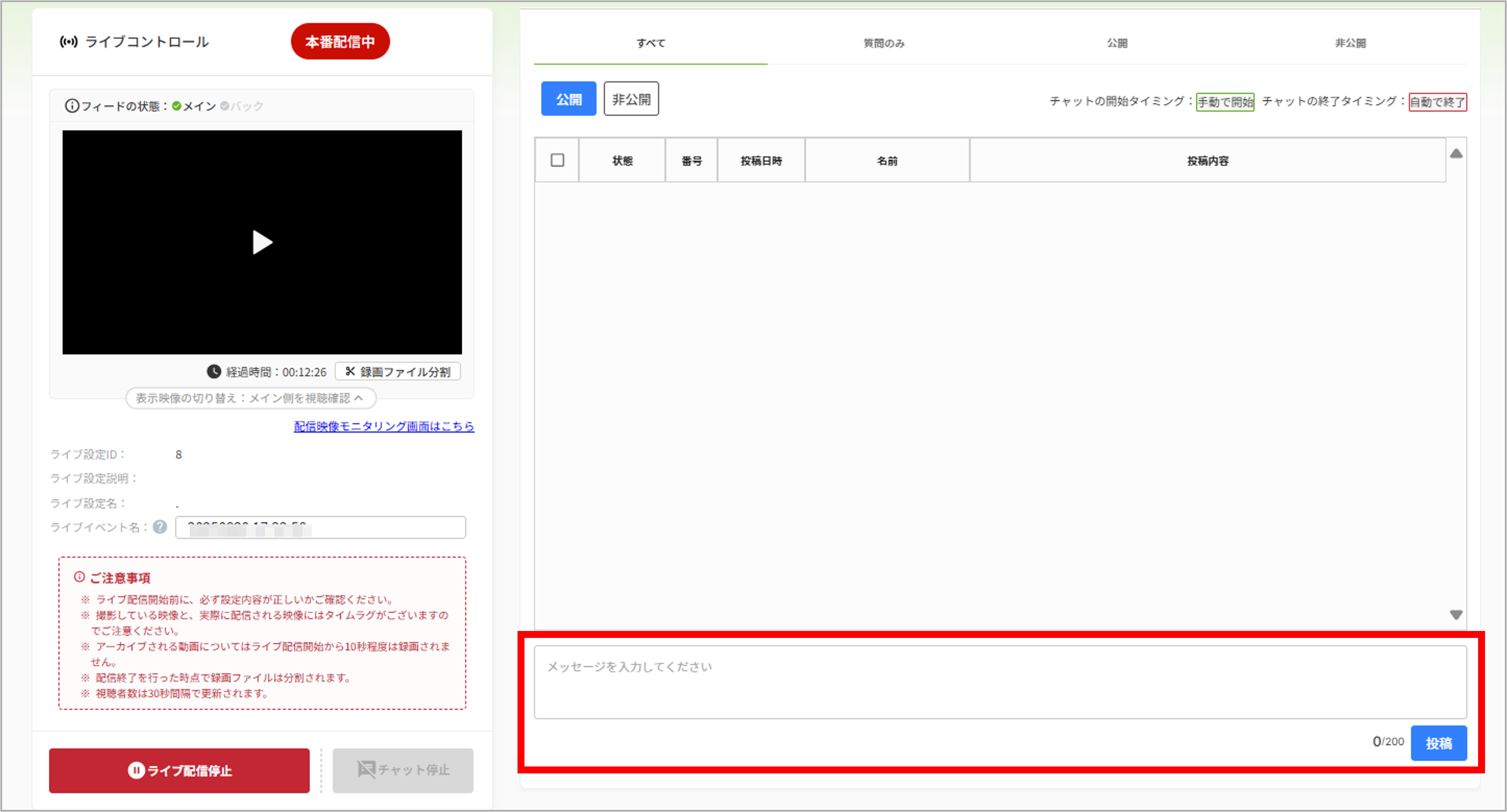Click the elapsed time clock icon
The width and height of the screenshot is (1507, 812).
coord(214,372)
